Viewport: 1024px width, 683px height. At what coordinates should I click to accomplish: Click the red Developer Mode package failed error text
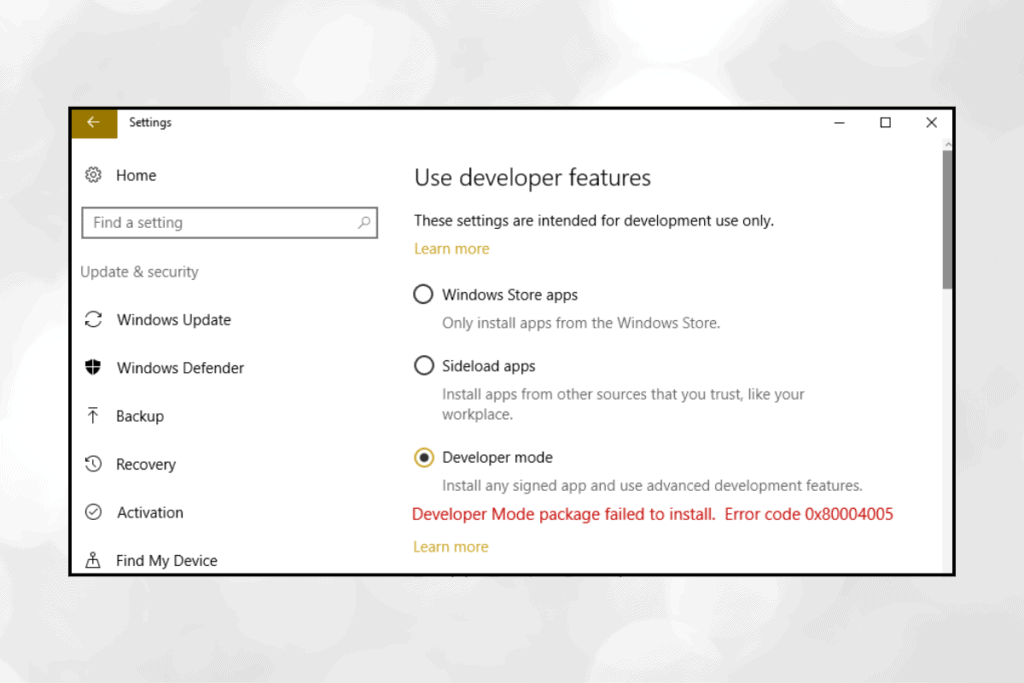click(x=652, y=515)
